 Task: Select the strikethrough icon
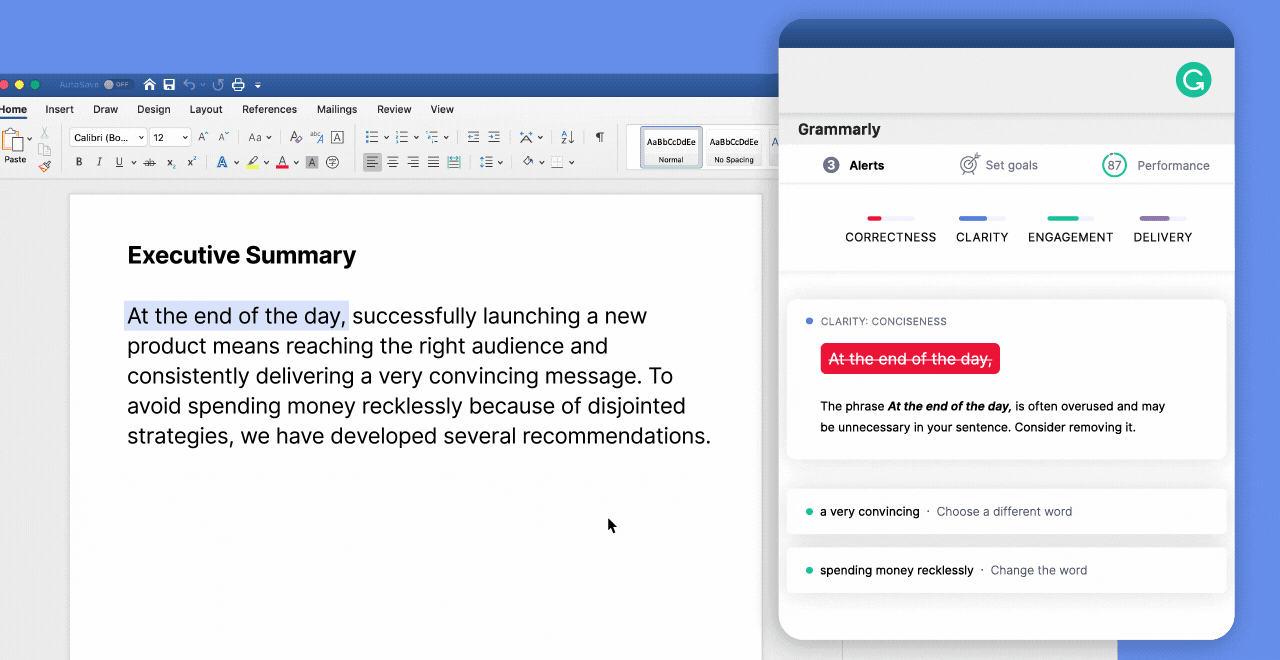[151, 161]
